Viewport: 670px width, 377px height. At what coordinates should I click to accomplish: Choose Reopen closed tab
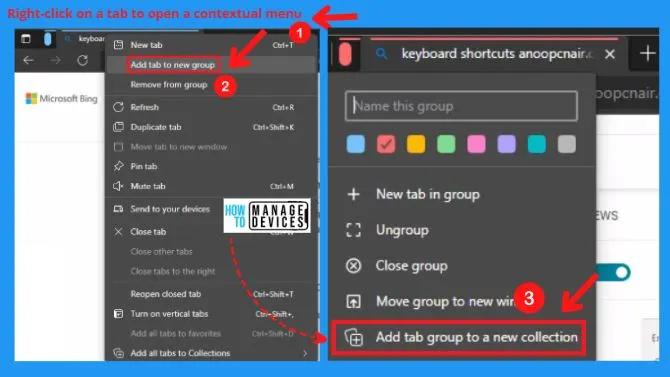pos(166,294)
